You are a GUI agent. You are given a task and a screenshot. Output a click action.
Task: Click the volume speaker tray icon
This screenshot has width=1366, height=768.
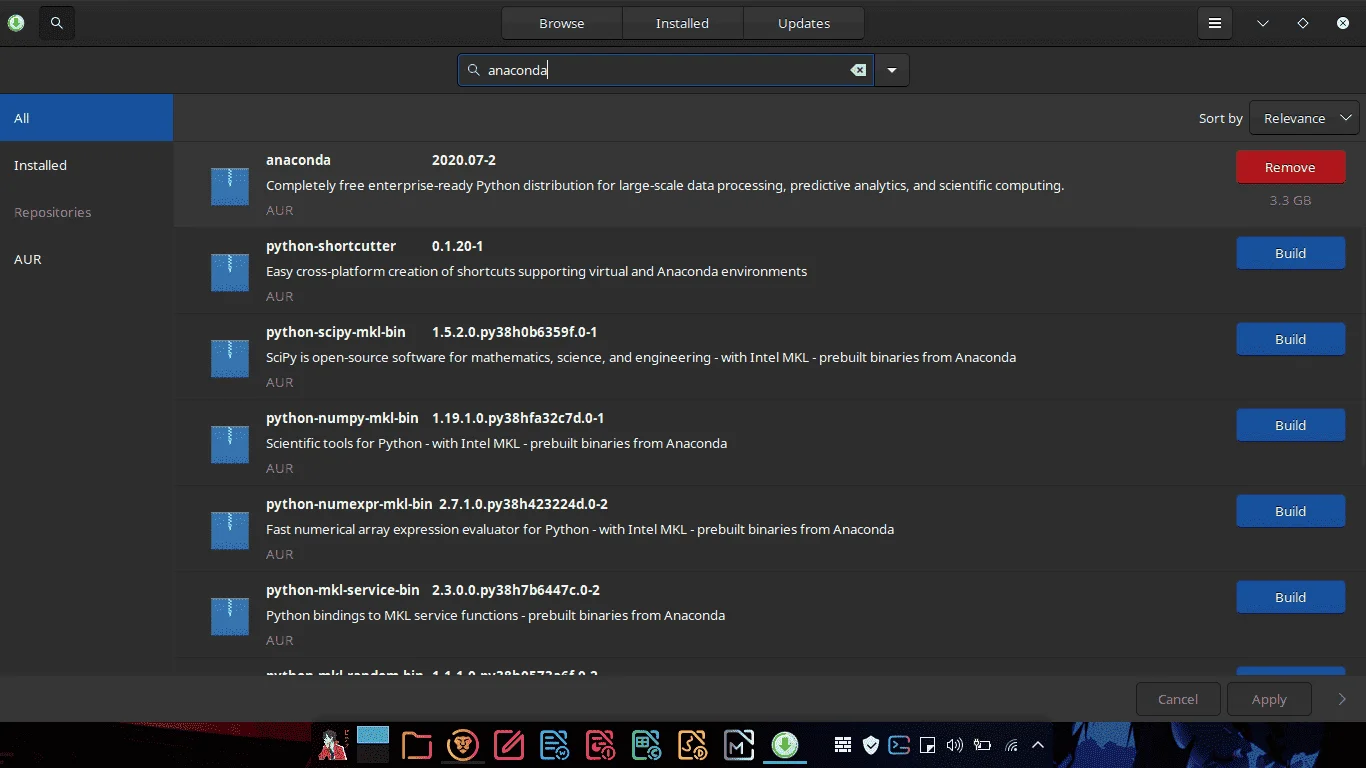click(x=955, y=745)
